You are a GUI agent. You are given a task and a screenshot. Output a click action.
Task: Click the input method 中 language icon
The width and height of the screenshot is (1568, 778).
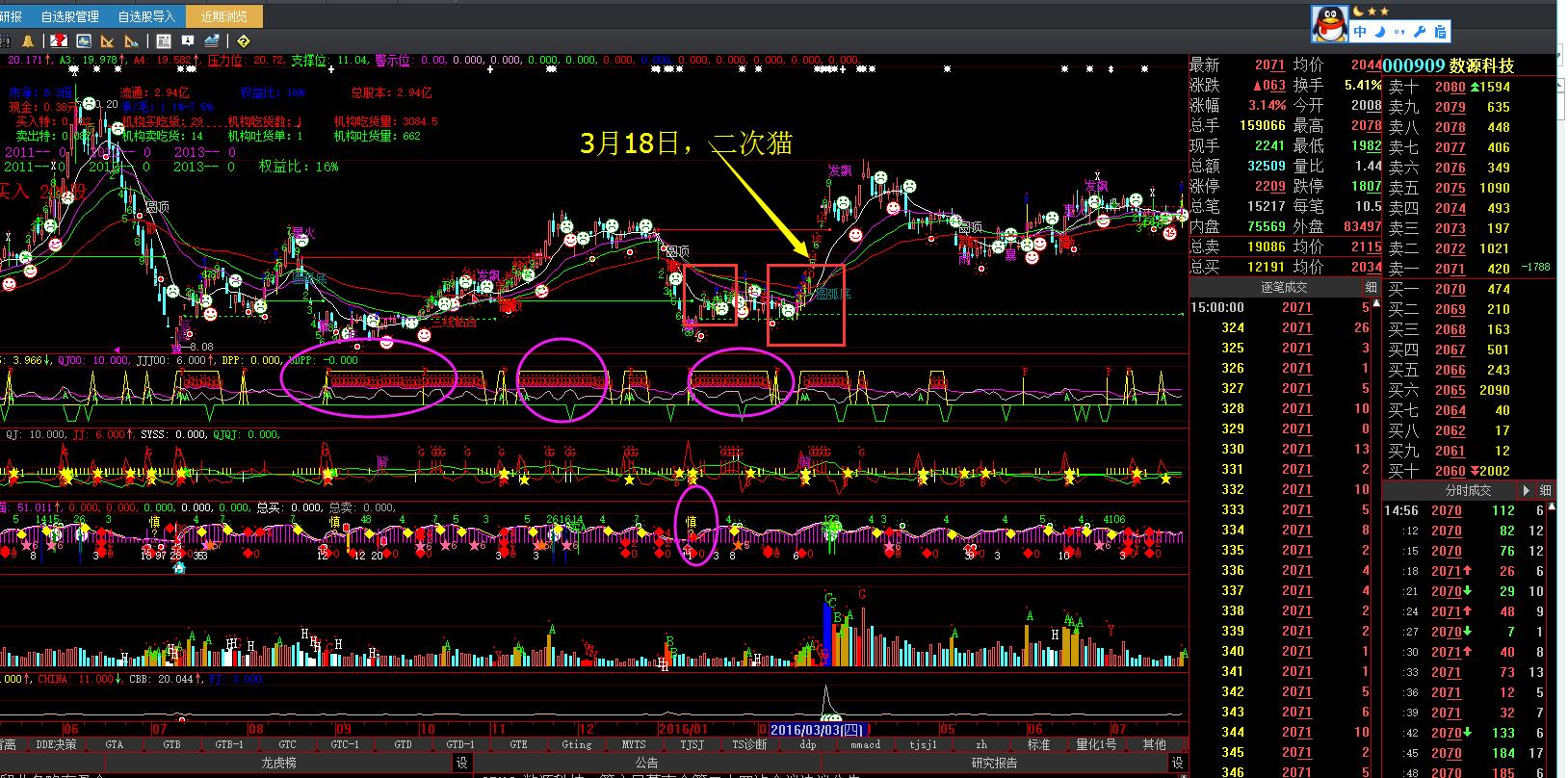1360,32
